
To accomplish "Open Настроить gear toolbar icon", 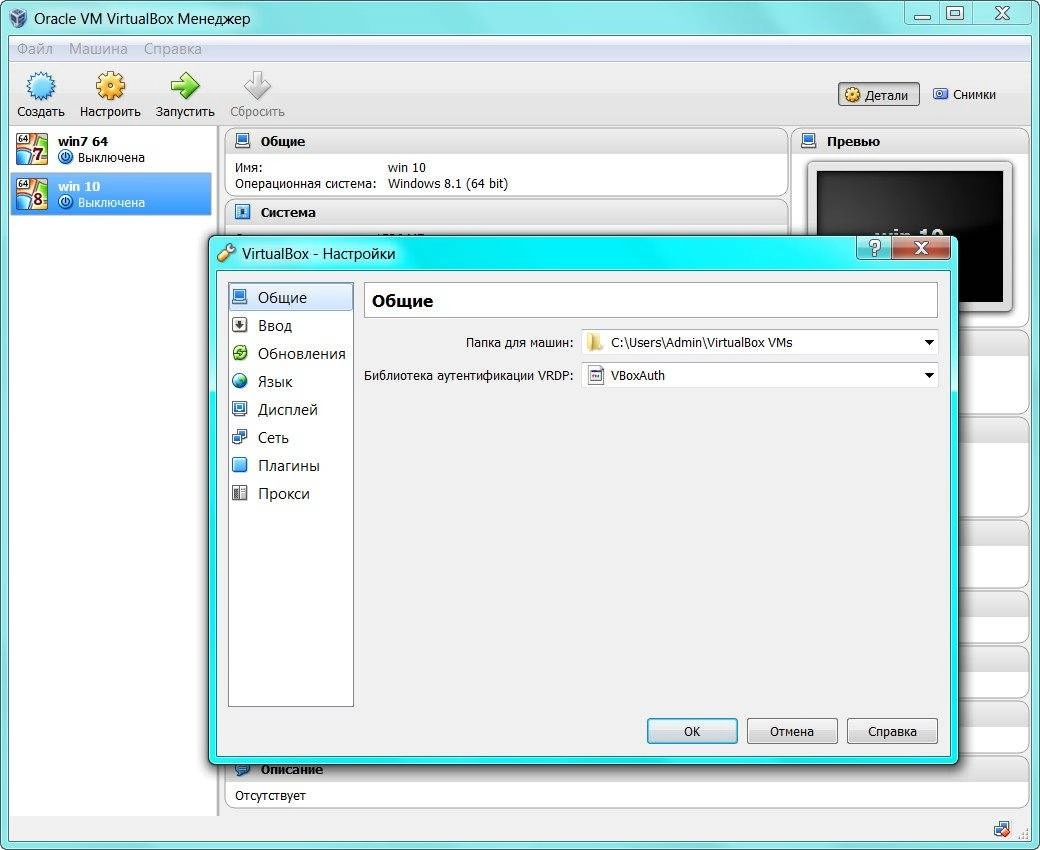I will (x=110, y=86).
